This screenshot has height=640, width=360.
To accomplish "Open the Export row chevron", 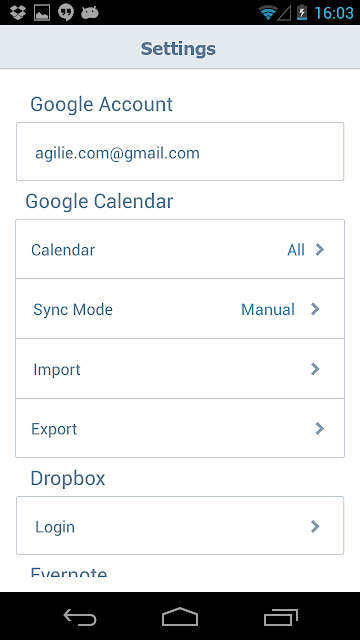I will tap(320, 428).
